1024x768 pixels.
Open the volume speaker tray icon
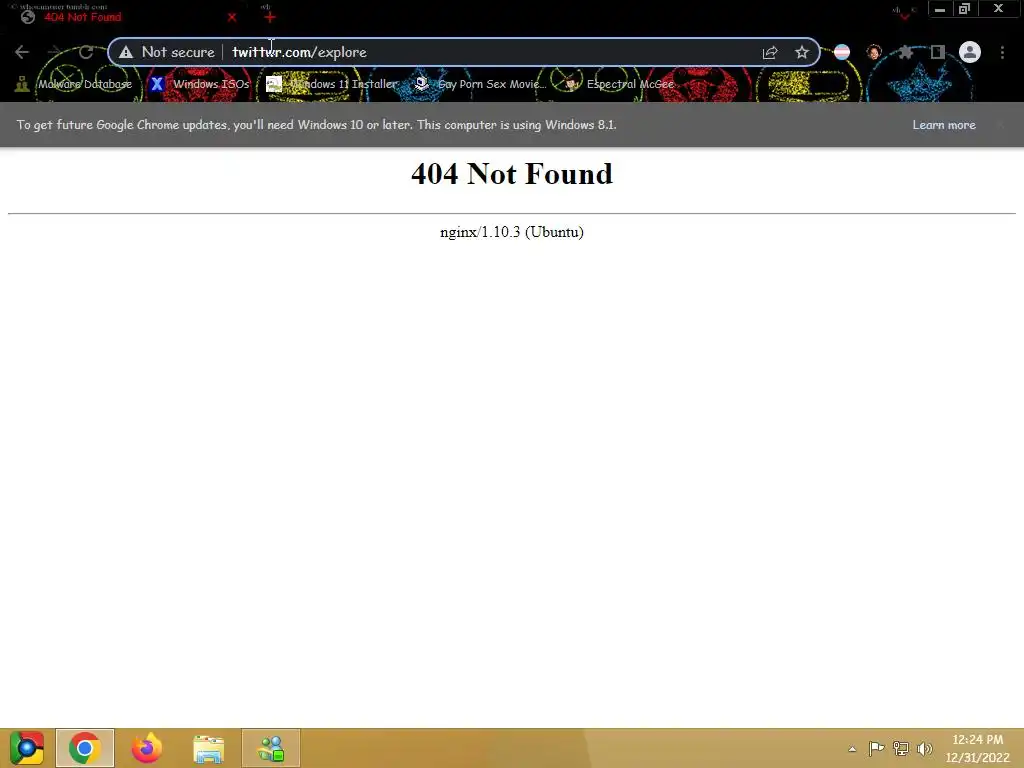coord(924,749)
